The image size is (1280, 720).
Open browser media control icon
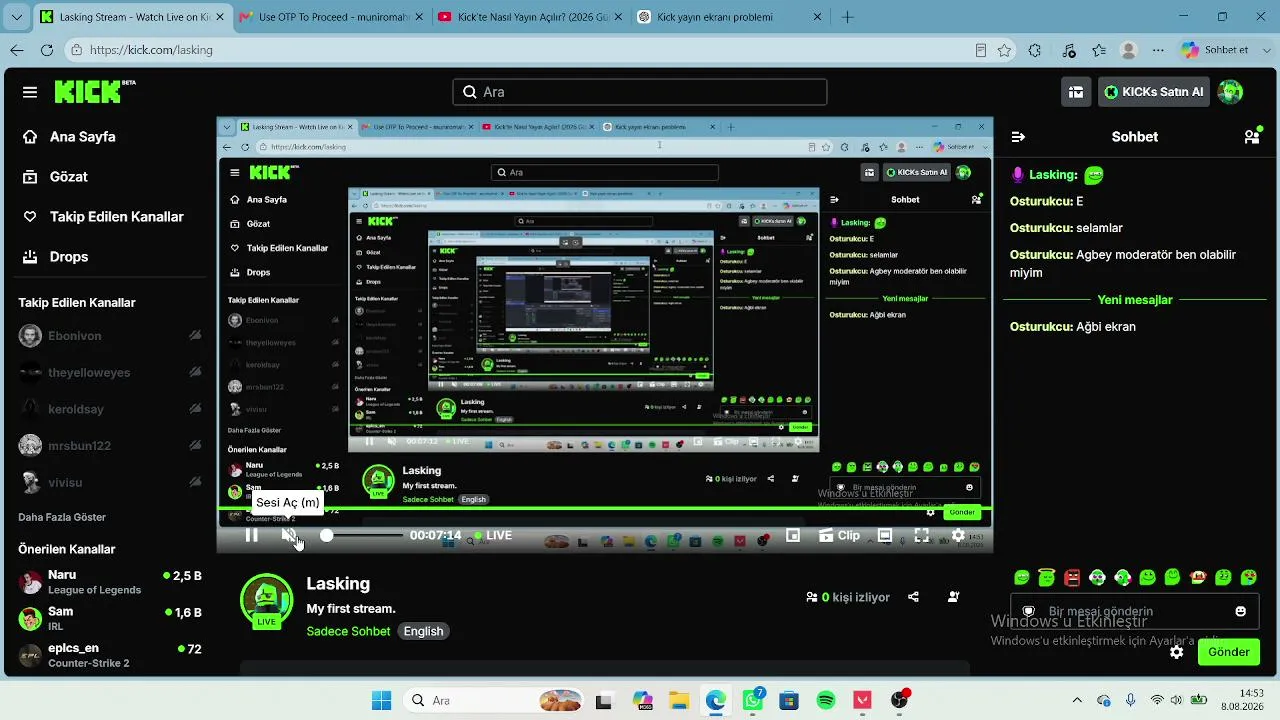coord(1068,50)
